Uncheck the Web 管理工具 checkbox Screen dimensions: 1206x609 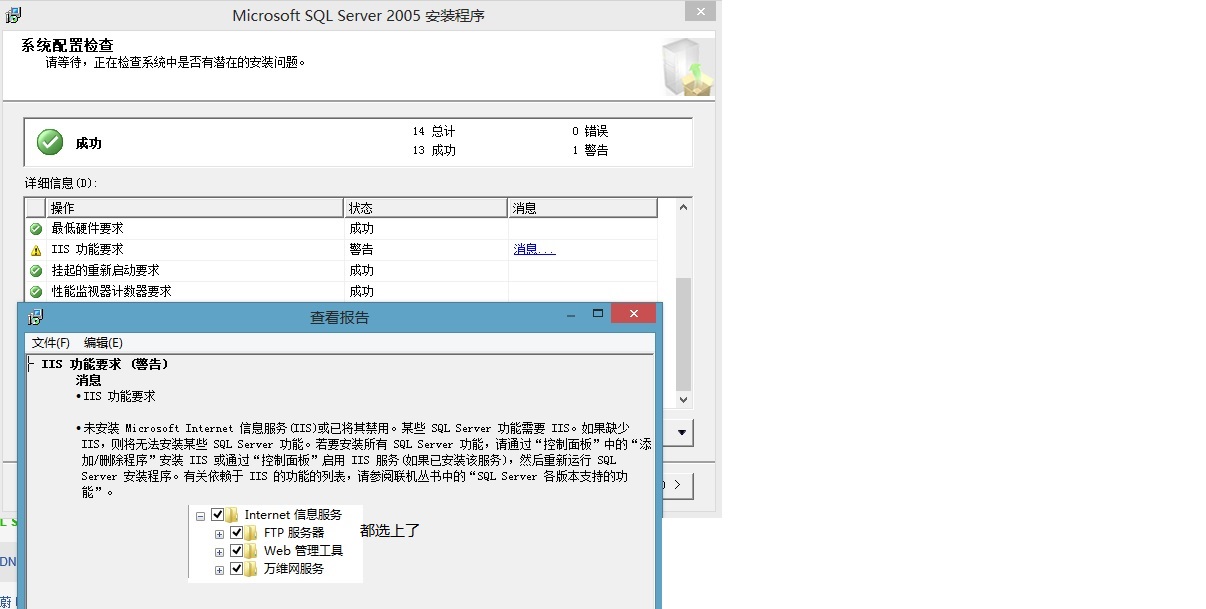pos(238,551)
